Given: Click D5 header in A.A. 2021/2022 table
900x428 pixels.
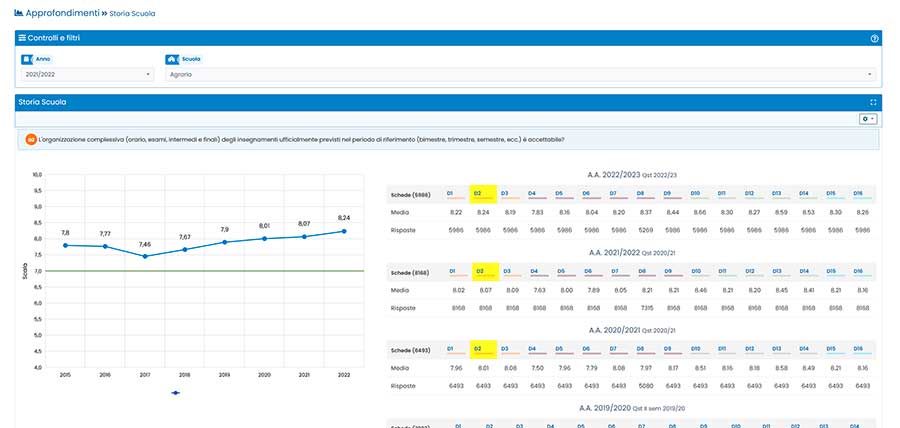Looking at the screenshot, I should (x=559, y=271).
